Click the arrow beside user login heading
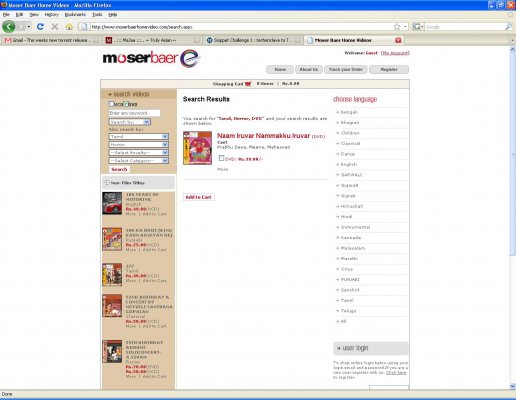The width and height of the screenshot is (516, 400). pos(339,348)
